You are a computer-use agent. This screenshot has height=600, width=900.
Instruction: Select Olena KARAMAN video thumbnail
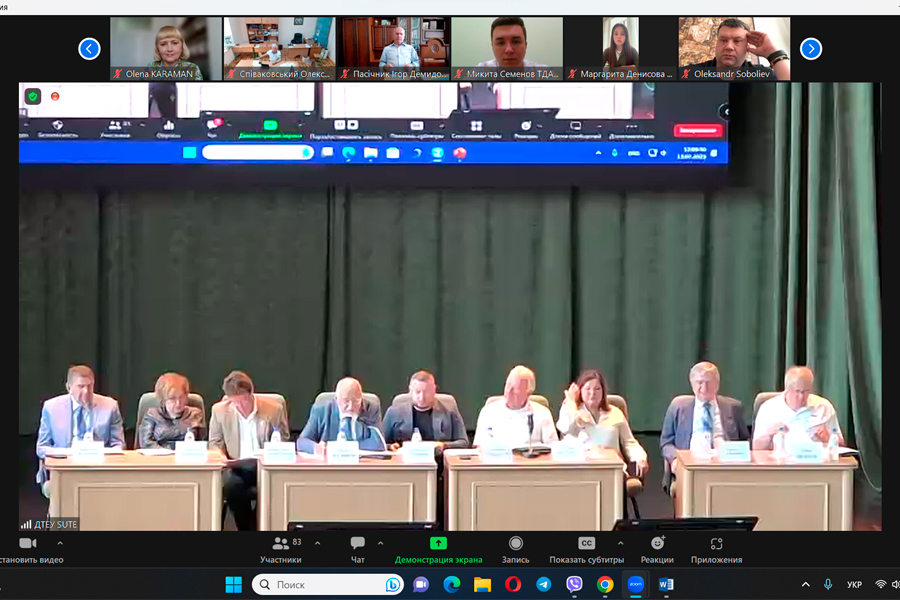[166, 48]
